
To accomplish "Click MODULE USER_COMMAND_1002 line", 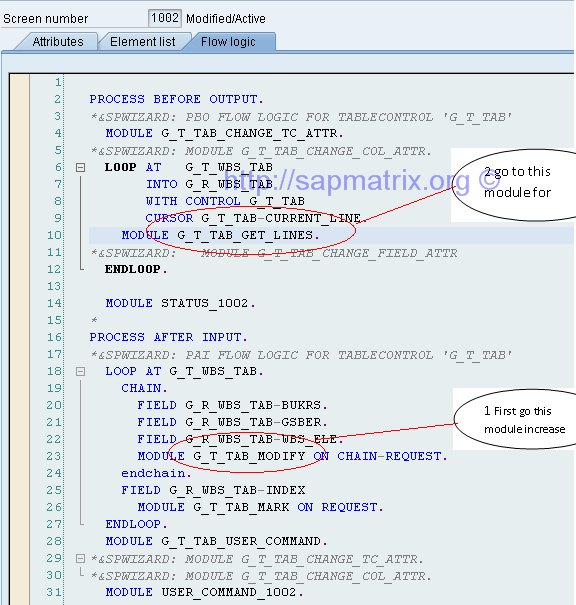I will [204, 592].
